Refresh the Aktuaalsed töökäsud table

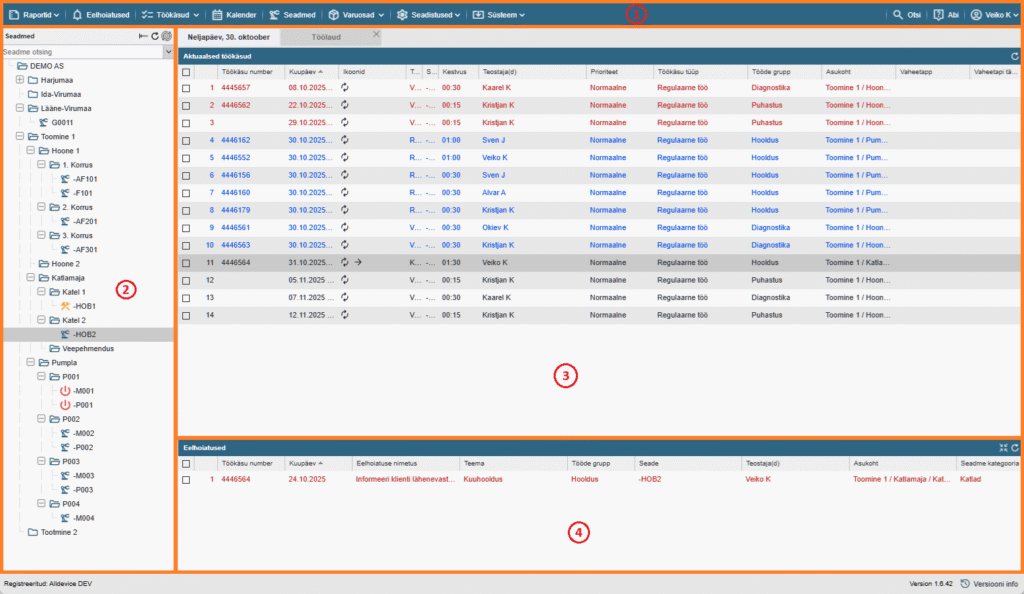[x=1015, y=57]
